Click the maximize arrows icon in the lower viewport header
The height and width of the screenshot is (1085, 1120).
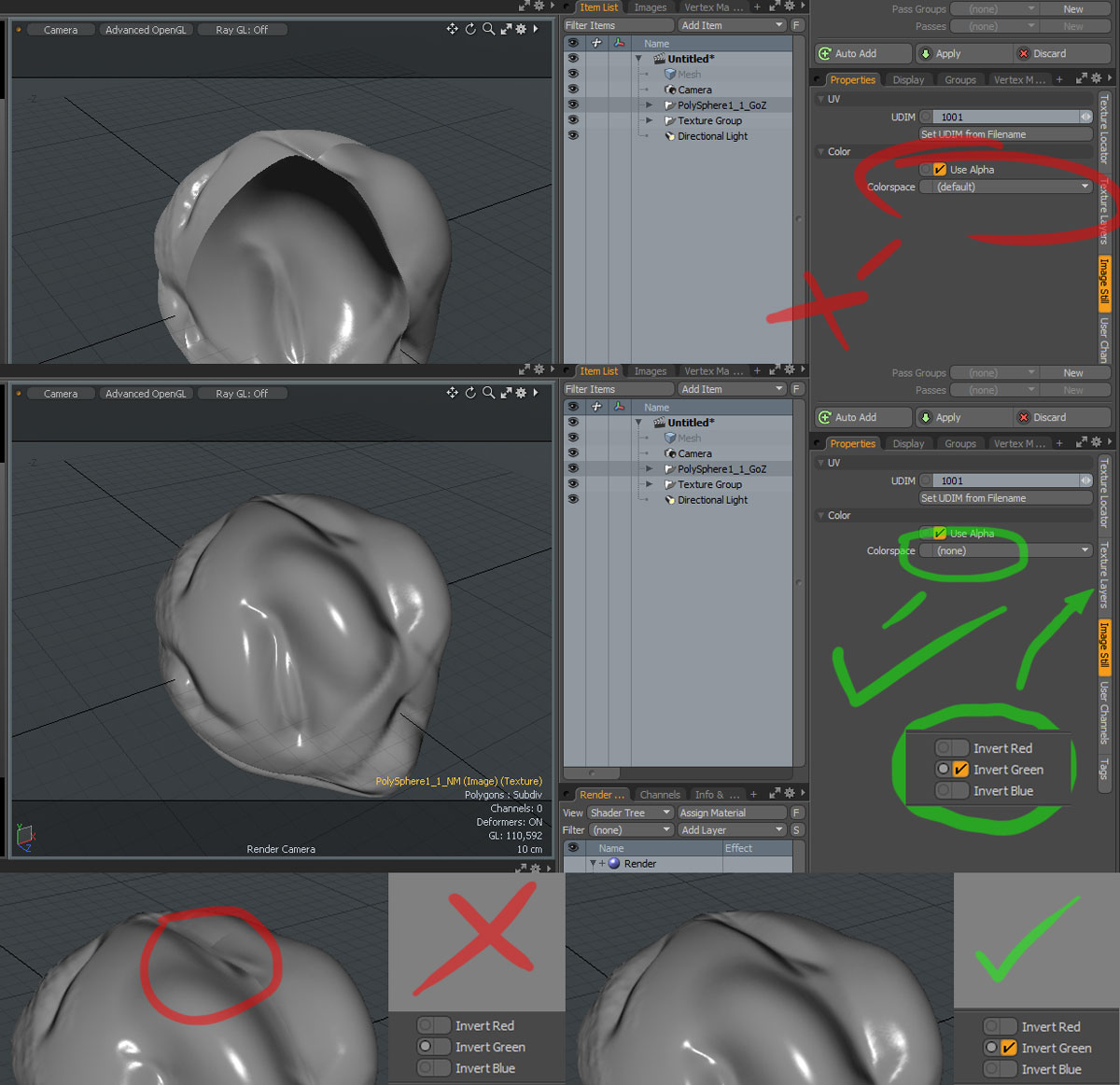click(x=506, y=393)
